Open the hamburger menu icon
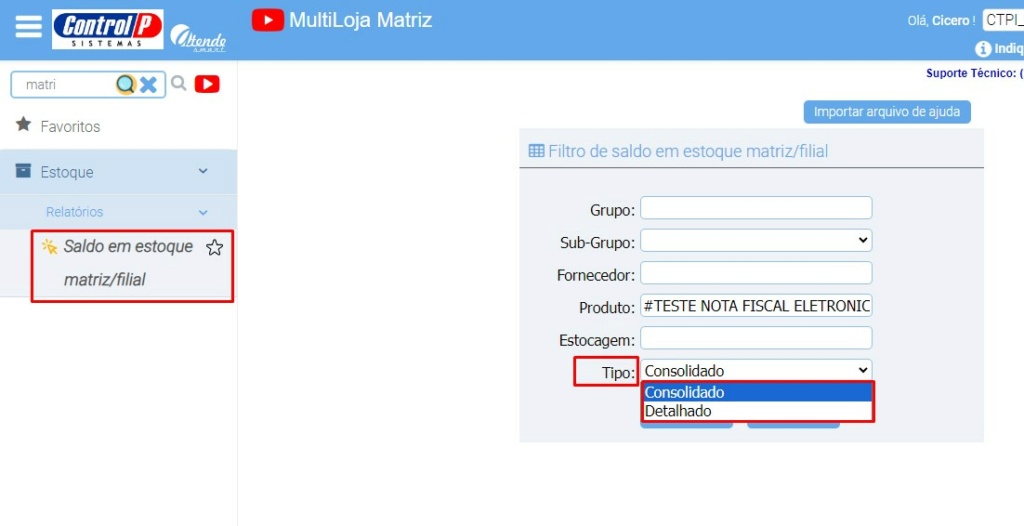Screen dimensions: 1024x526 click(28, 26)
